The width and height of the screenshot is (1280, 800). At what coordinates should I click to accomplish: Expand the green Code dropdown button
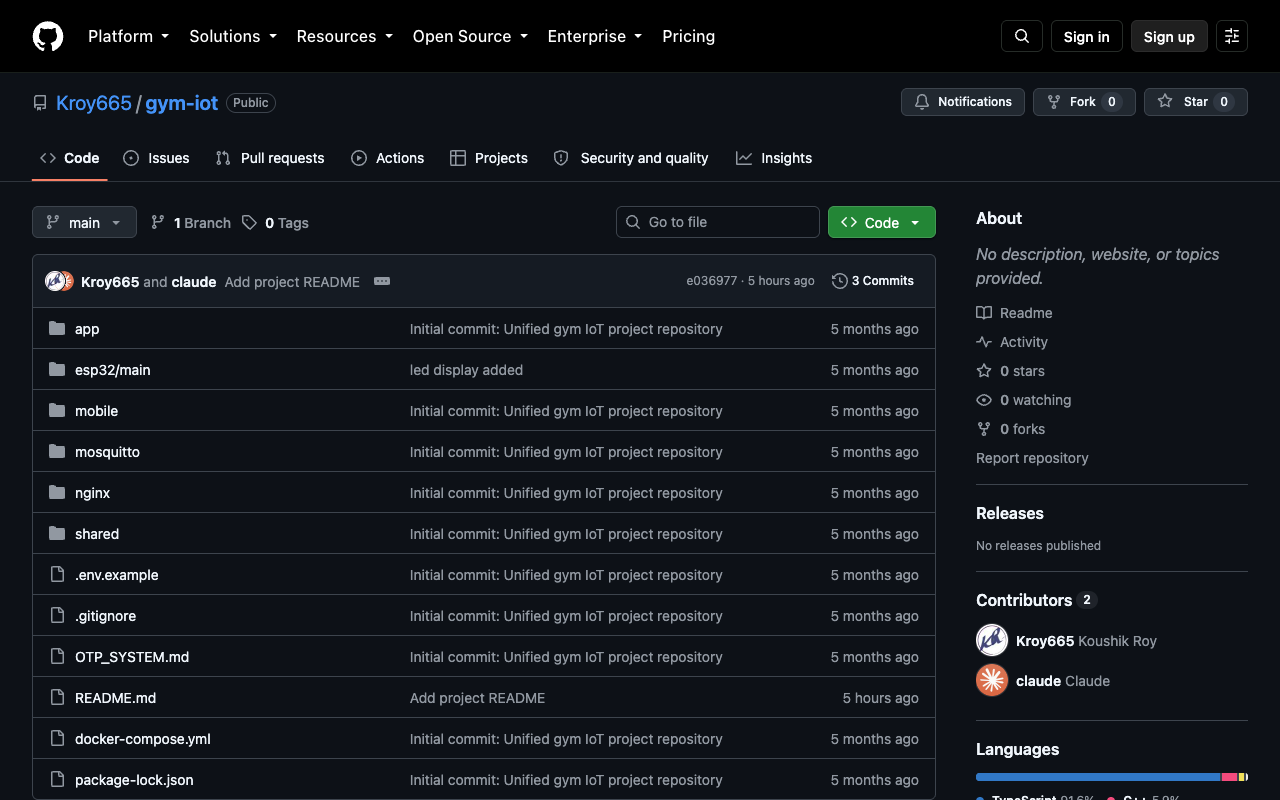(x=882, y=222)
